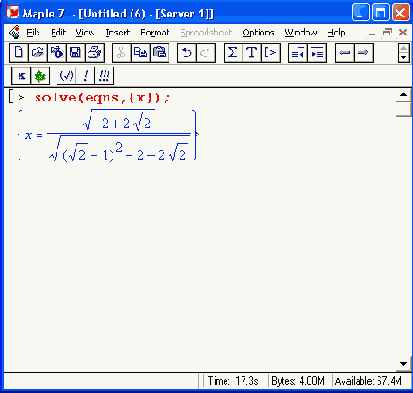This screenshot has height=393, width=413.
Task: Switch to text mode with T icon
Action: pyautogui.click(x=252, y=53)
